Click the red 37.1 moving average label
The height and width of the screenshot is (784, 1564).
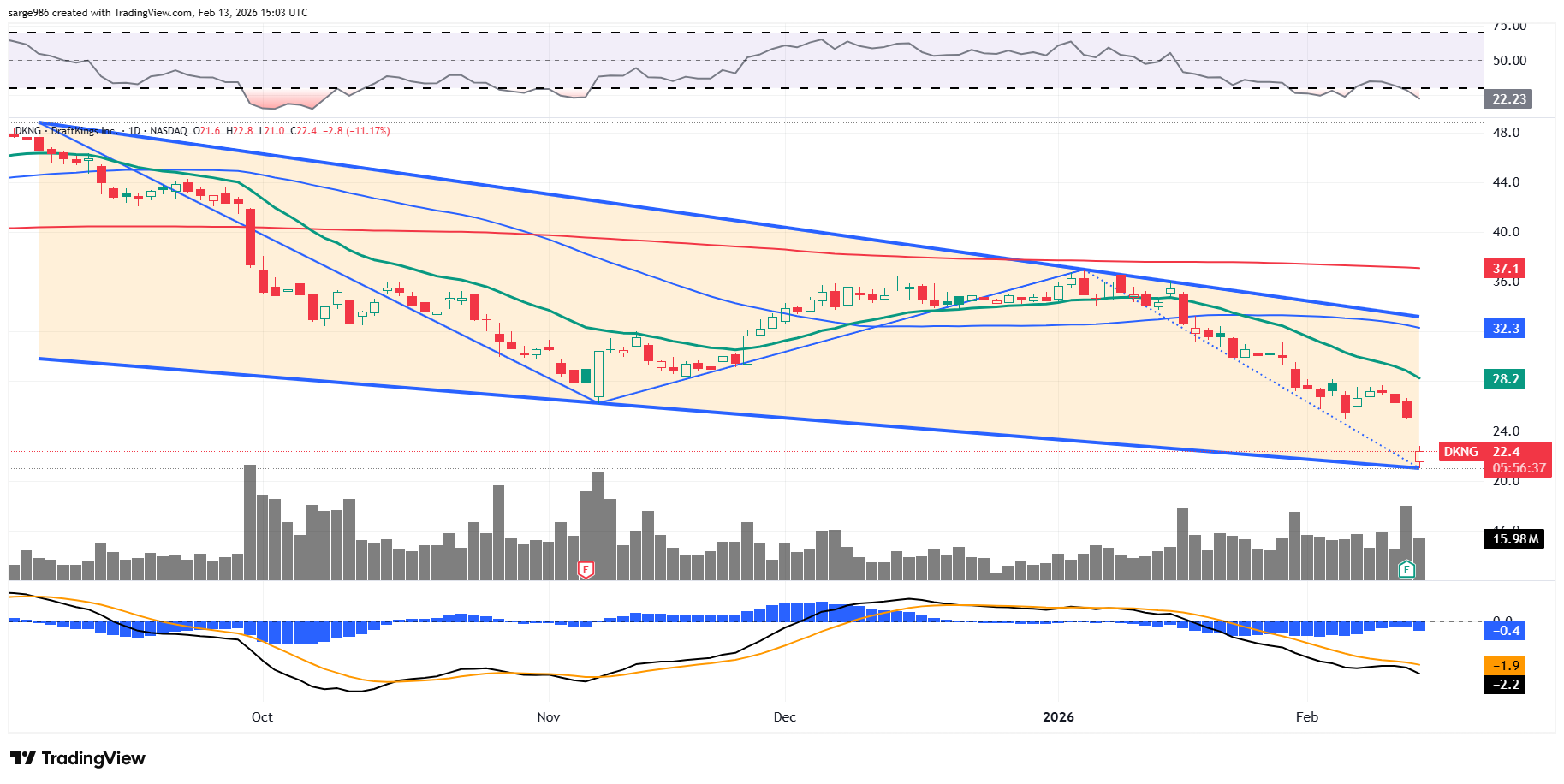click(x=1505, y=269)
